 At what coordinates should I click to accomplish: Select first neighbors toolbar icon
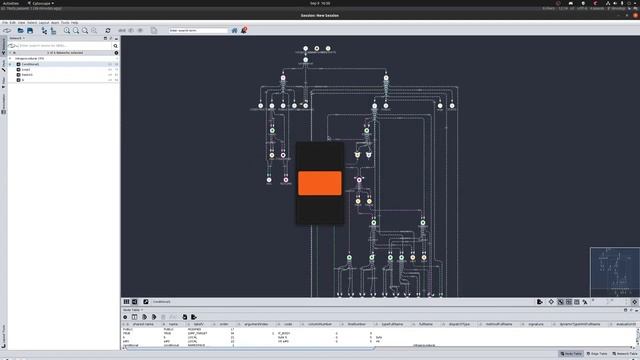[122, 31]
